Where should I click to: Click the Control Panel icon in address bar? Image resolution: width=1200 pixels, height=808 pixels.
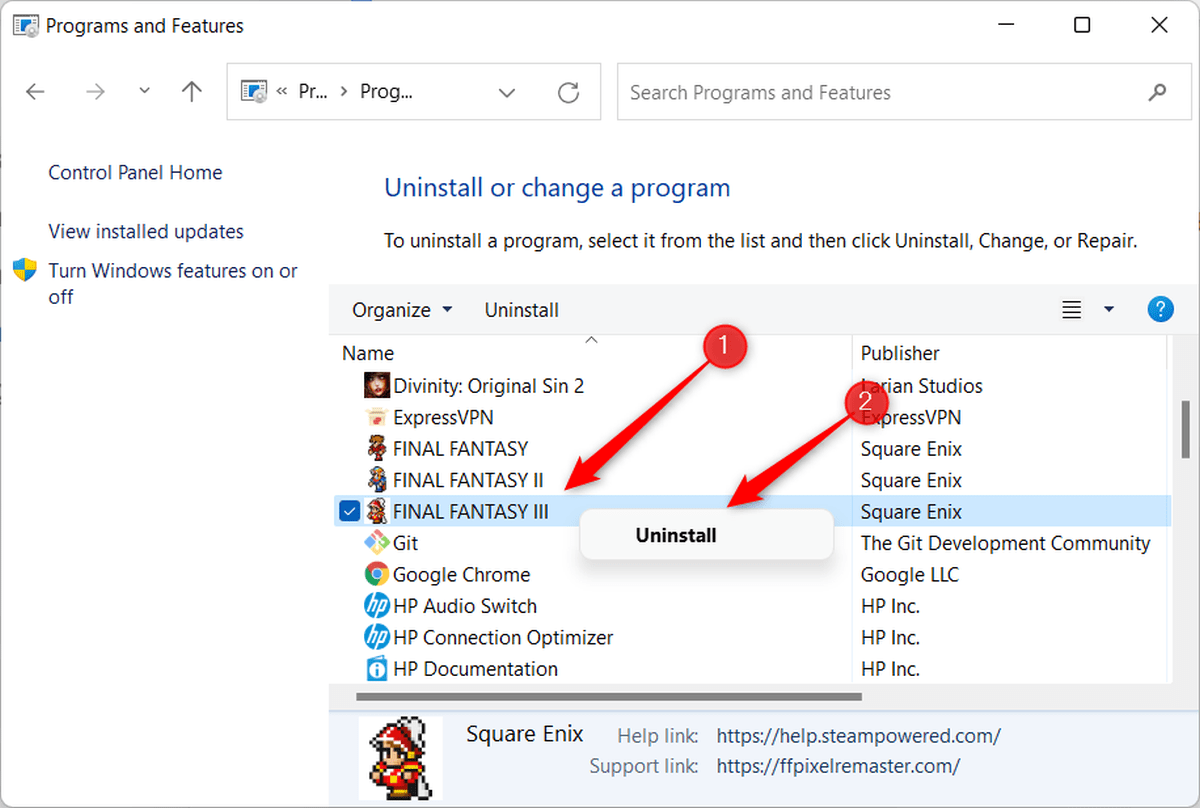(x=254, y=92)
